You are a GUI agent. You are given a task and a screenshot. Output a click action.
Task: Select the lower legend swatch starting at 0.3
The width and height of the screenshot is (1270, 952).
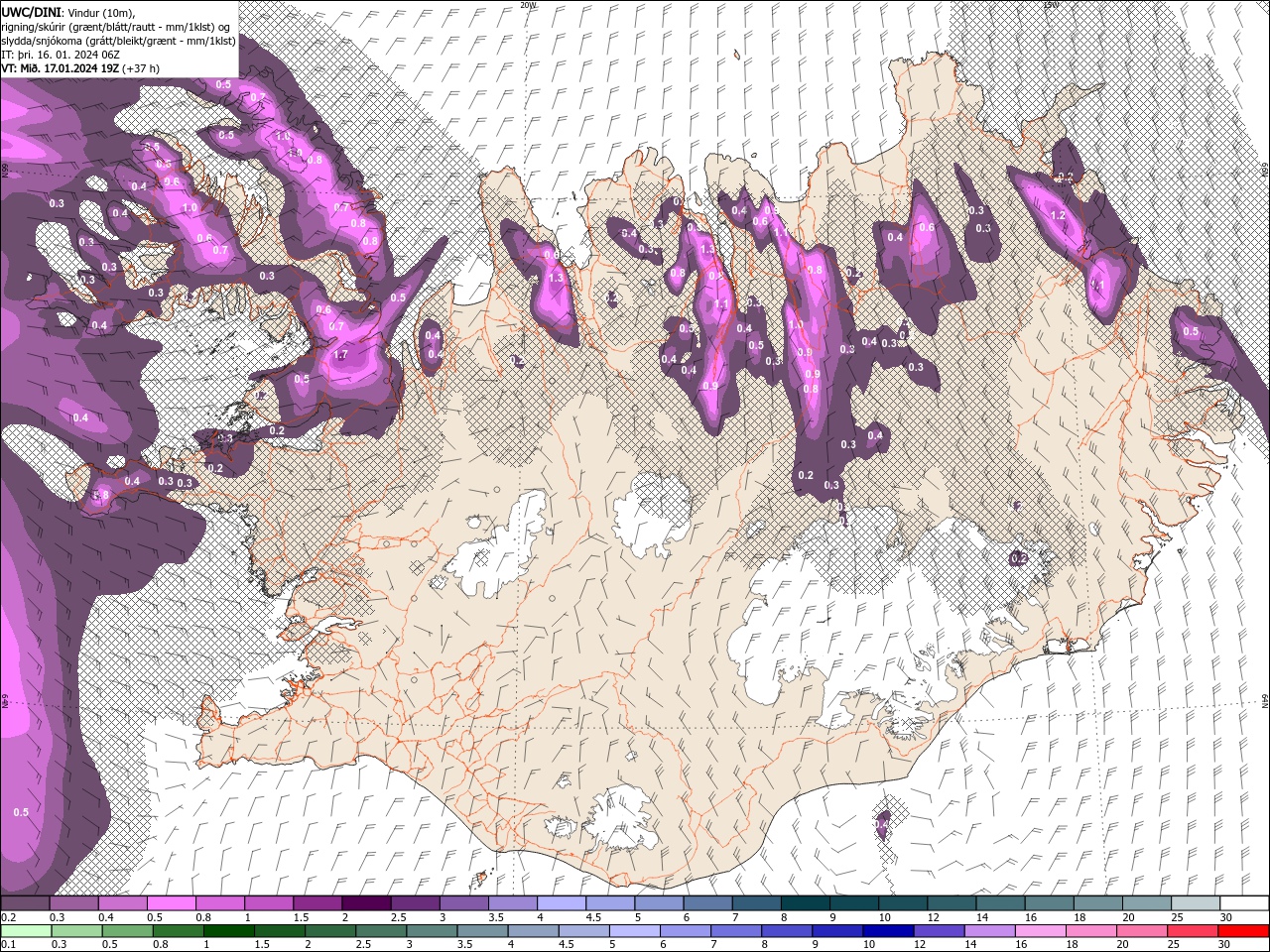[x=76, y=930]
